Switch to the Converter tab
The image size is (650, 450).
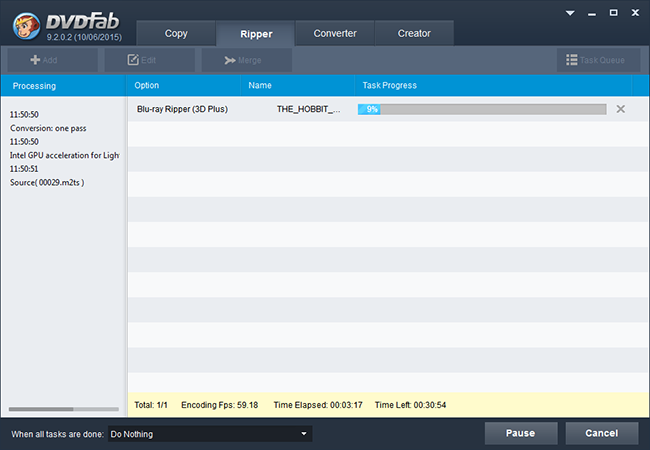pyautogui.click(x=335, y=33)
